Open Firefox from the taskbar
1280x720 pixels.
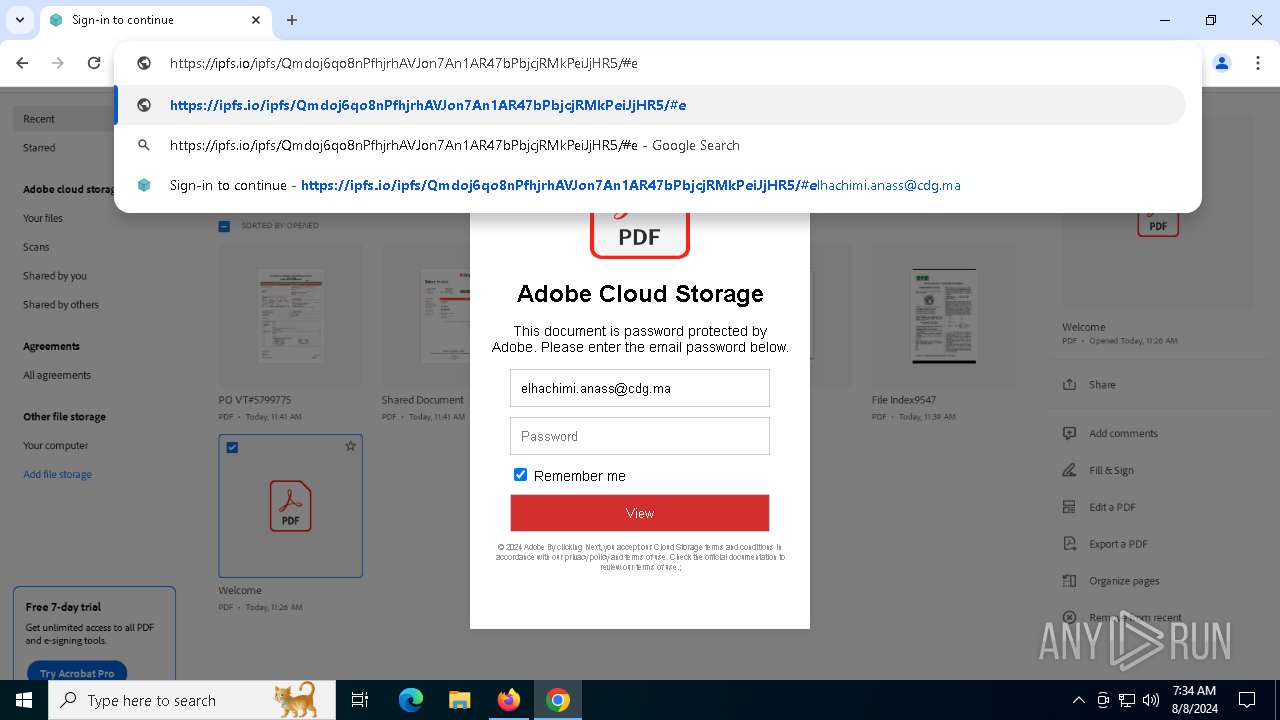click(x=509, y=700)
